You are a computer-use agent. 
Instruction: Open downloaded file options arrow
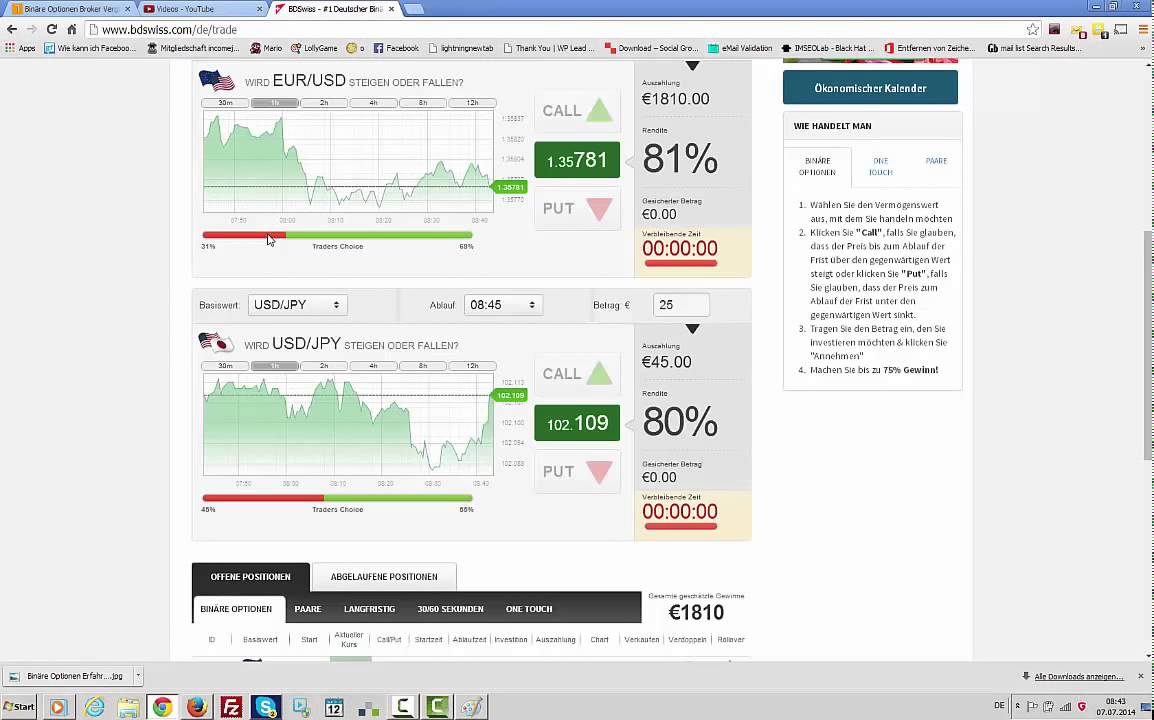[x=138, y=675]
